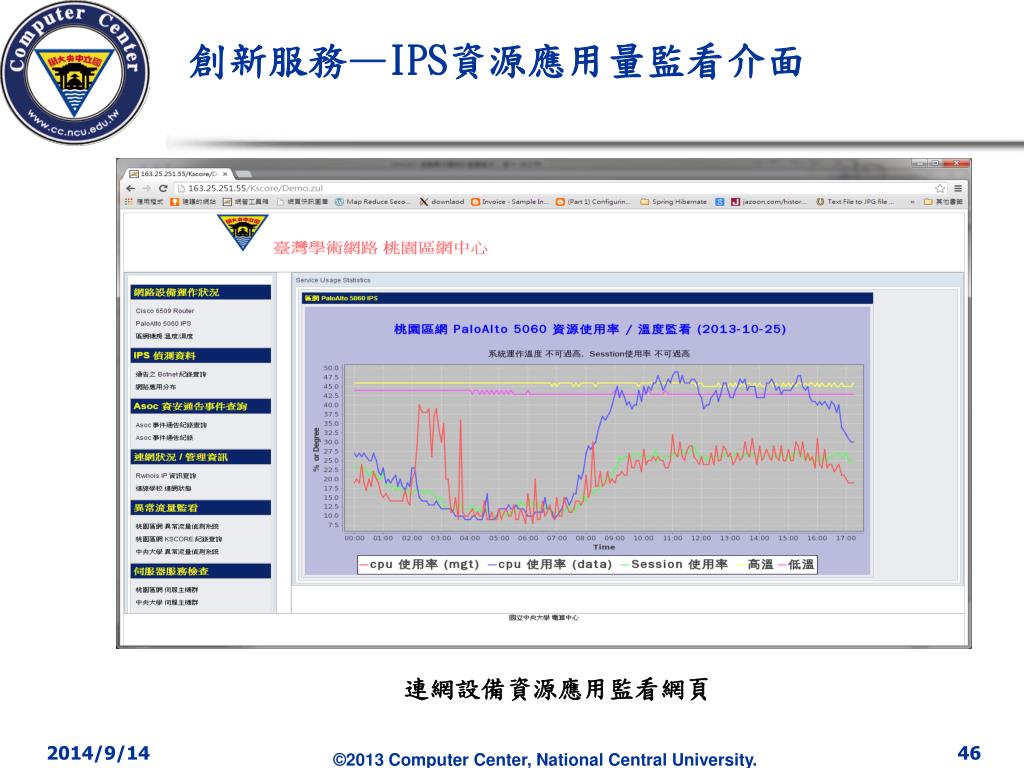Open the 區網機房 溫度/濕度 sidebar link
Screen dimensions: 1024x768
pos(164,336)
